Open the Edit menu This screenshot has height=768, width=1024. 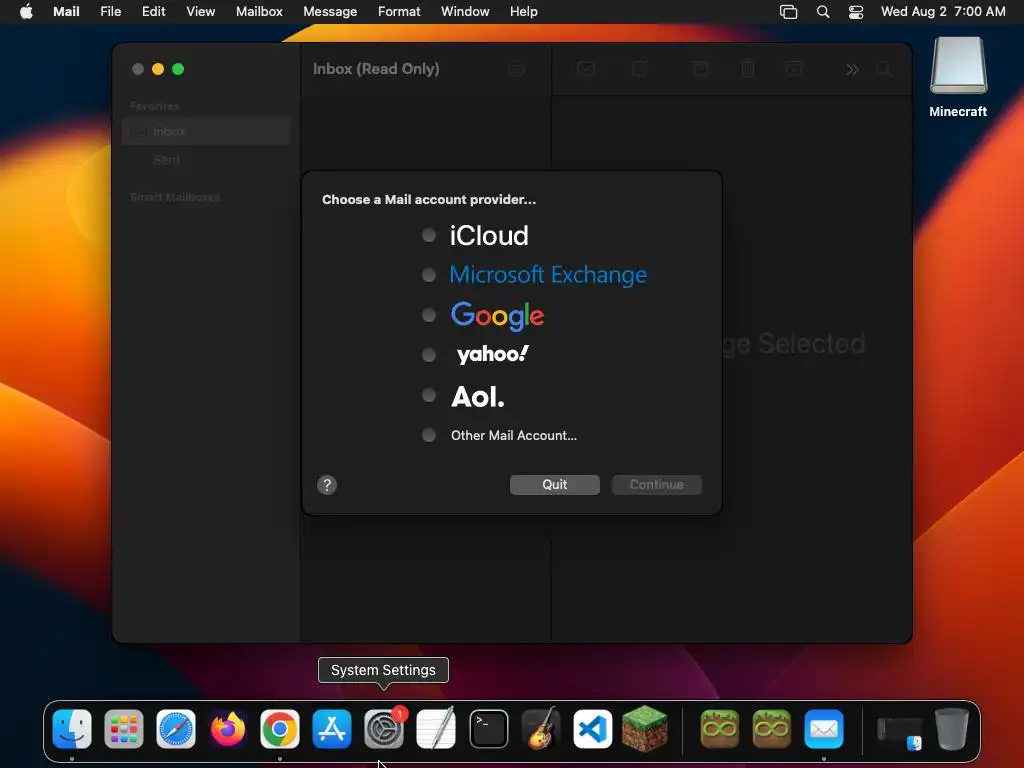pyautogui.click(x=153, y=12)
